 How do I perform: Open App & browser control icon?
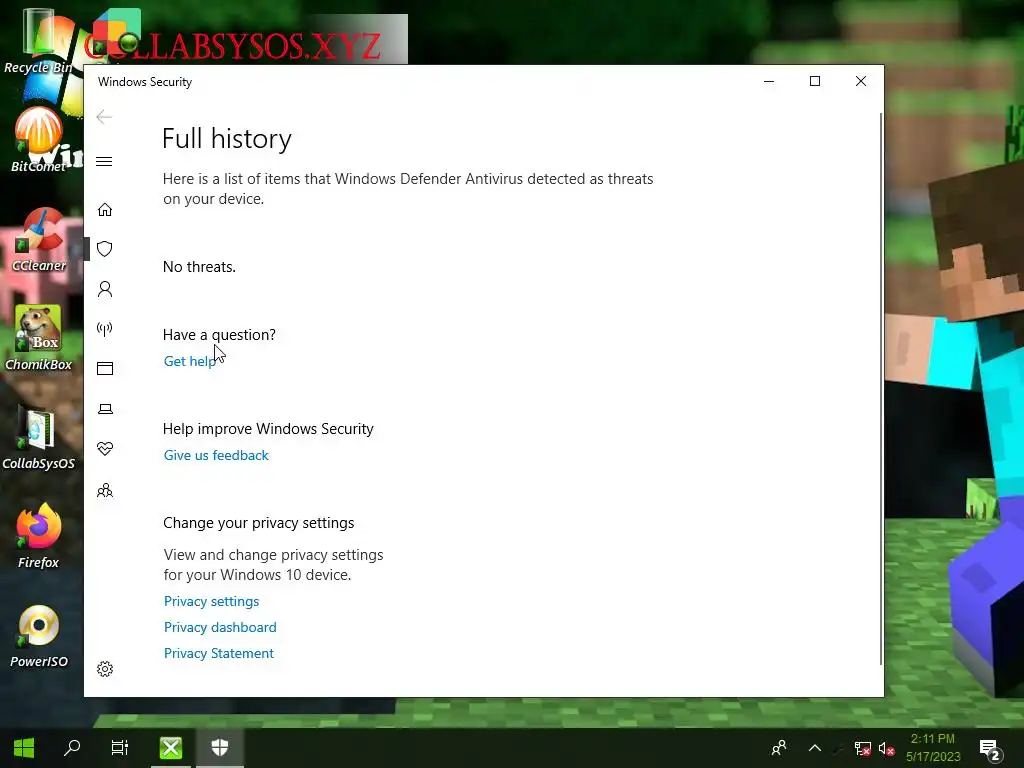104,368
